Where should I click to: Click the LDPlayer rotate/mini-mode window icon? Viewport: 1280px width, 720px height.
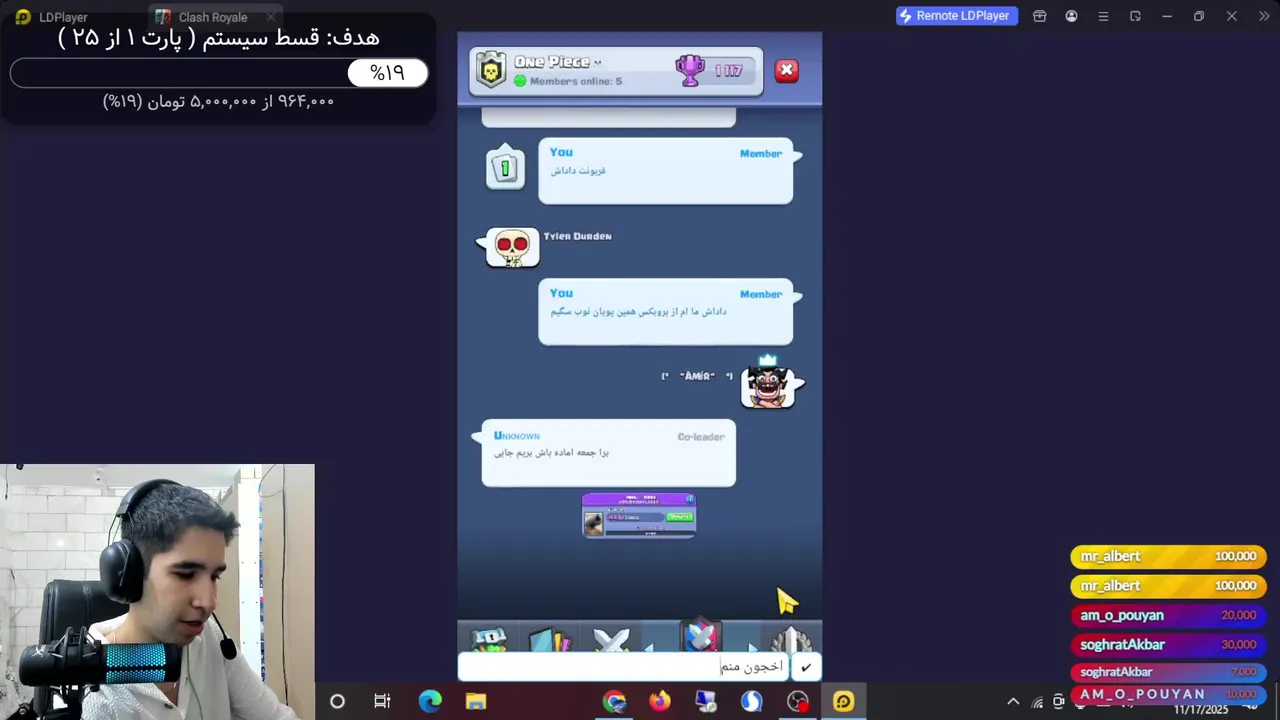click(1135, 16)
